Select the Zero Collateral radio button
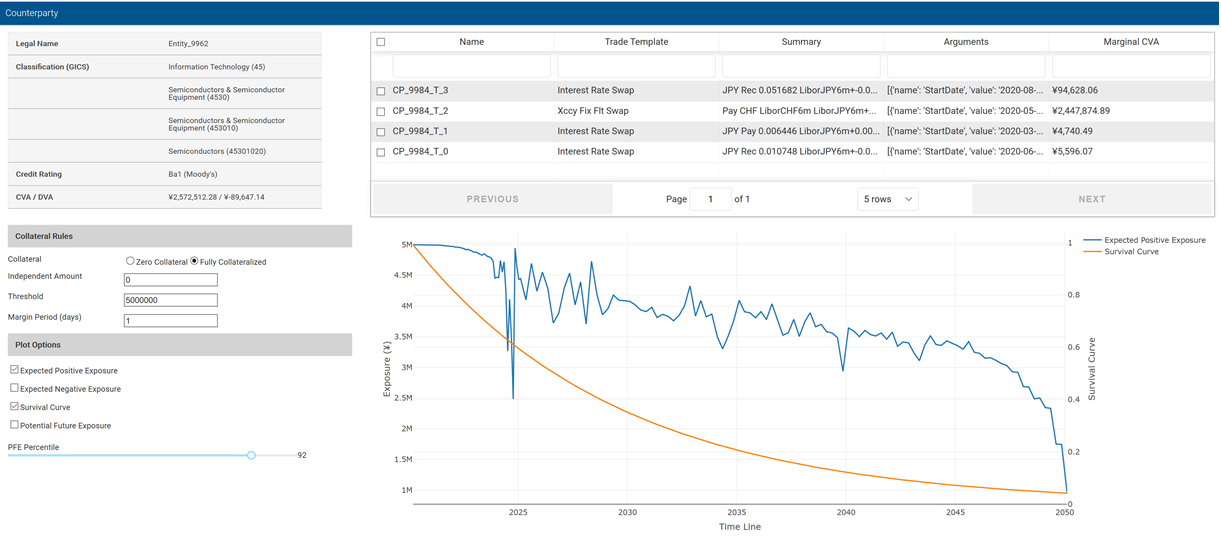Viewport: 1221px width, 542px height. 130,261
